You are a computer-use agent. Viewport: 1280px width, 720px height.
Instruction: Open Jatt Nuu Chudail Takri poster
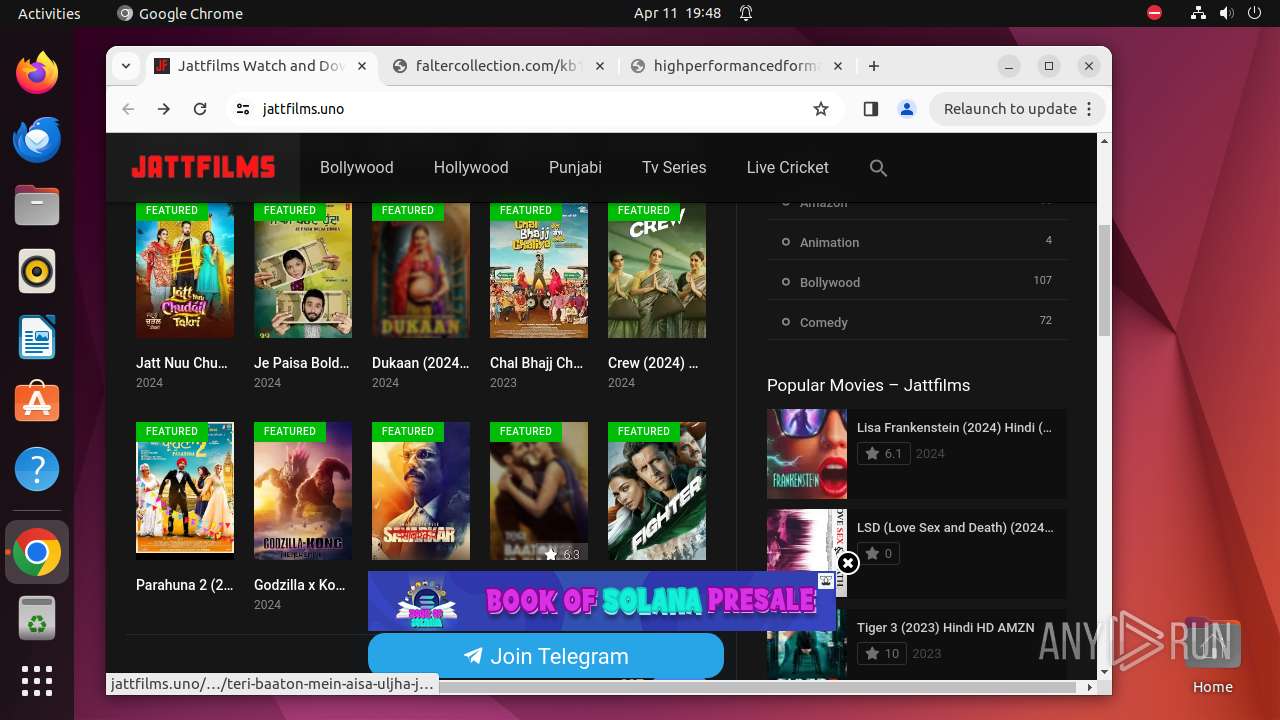tap(185, 271)
